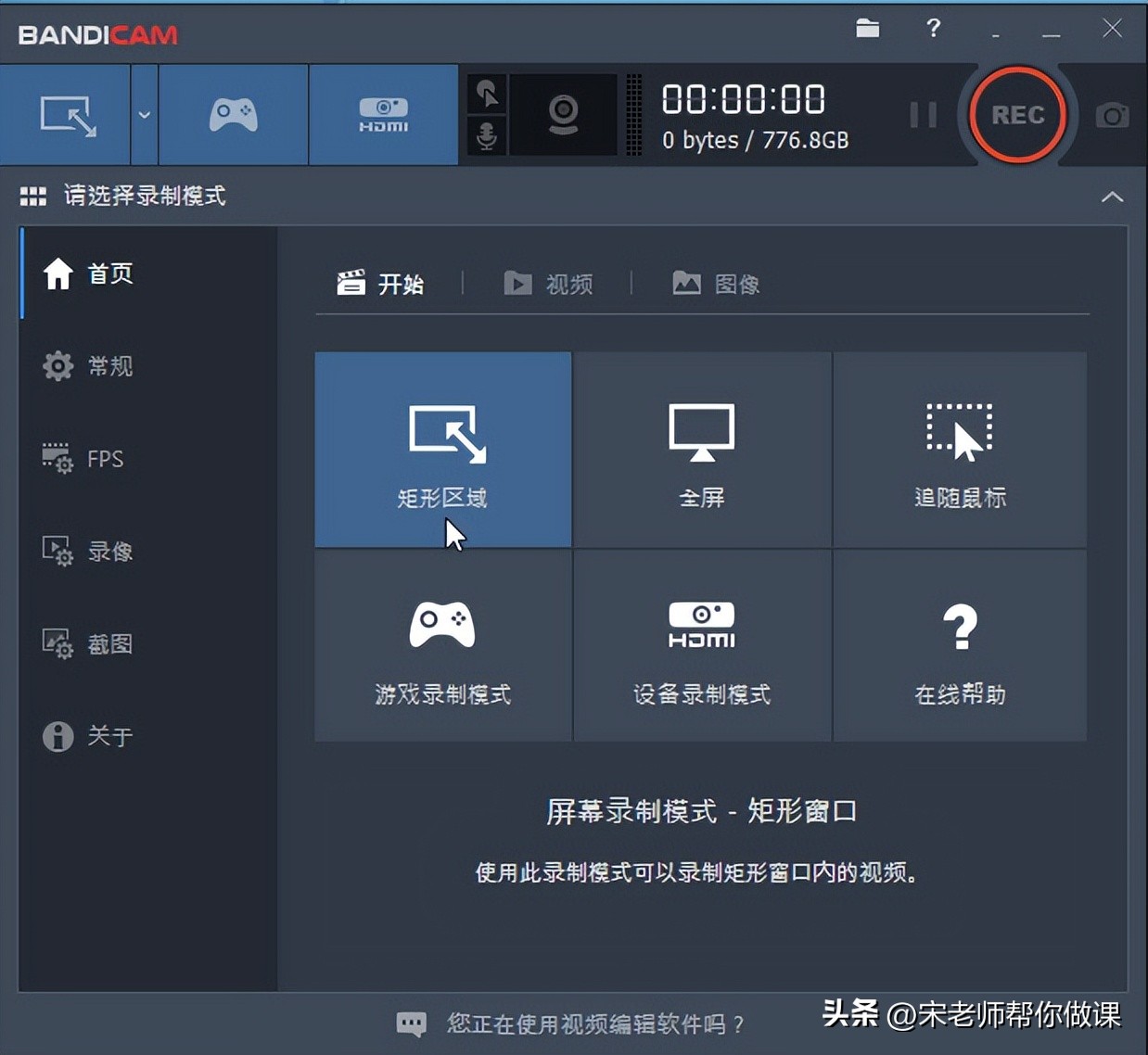The width and height of the screenshot is (1148, 1055).
Task: Open the 常规 general settings sidebar item
Action: pyautogui.click(x=148, y=366)
